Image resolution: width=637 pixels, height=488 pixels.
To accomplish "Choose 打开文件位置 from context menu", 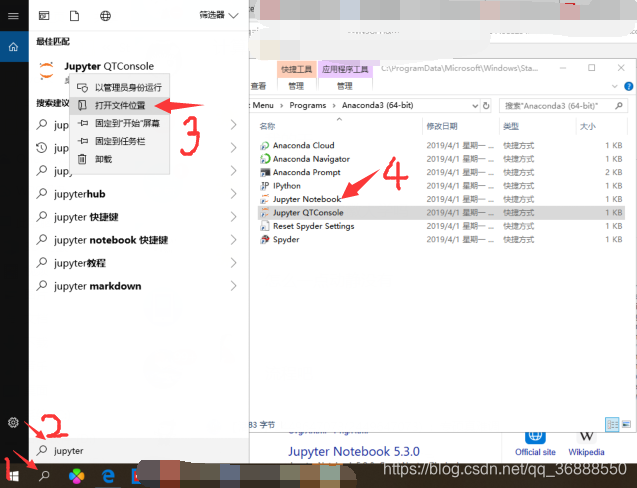I will tap(119, 105).
